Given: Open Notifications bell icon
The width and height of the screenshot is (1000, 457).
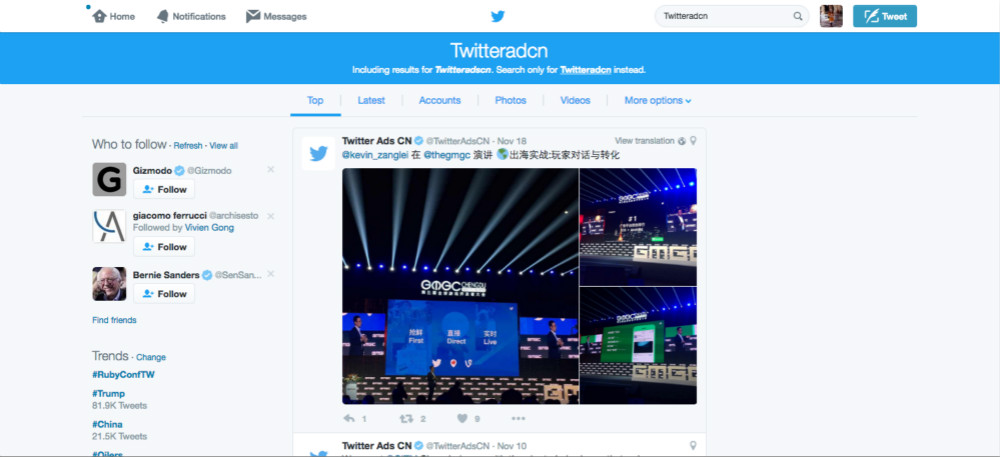Looking at the screenshot, I should pyautogui.click(x=163, y=17).
